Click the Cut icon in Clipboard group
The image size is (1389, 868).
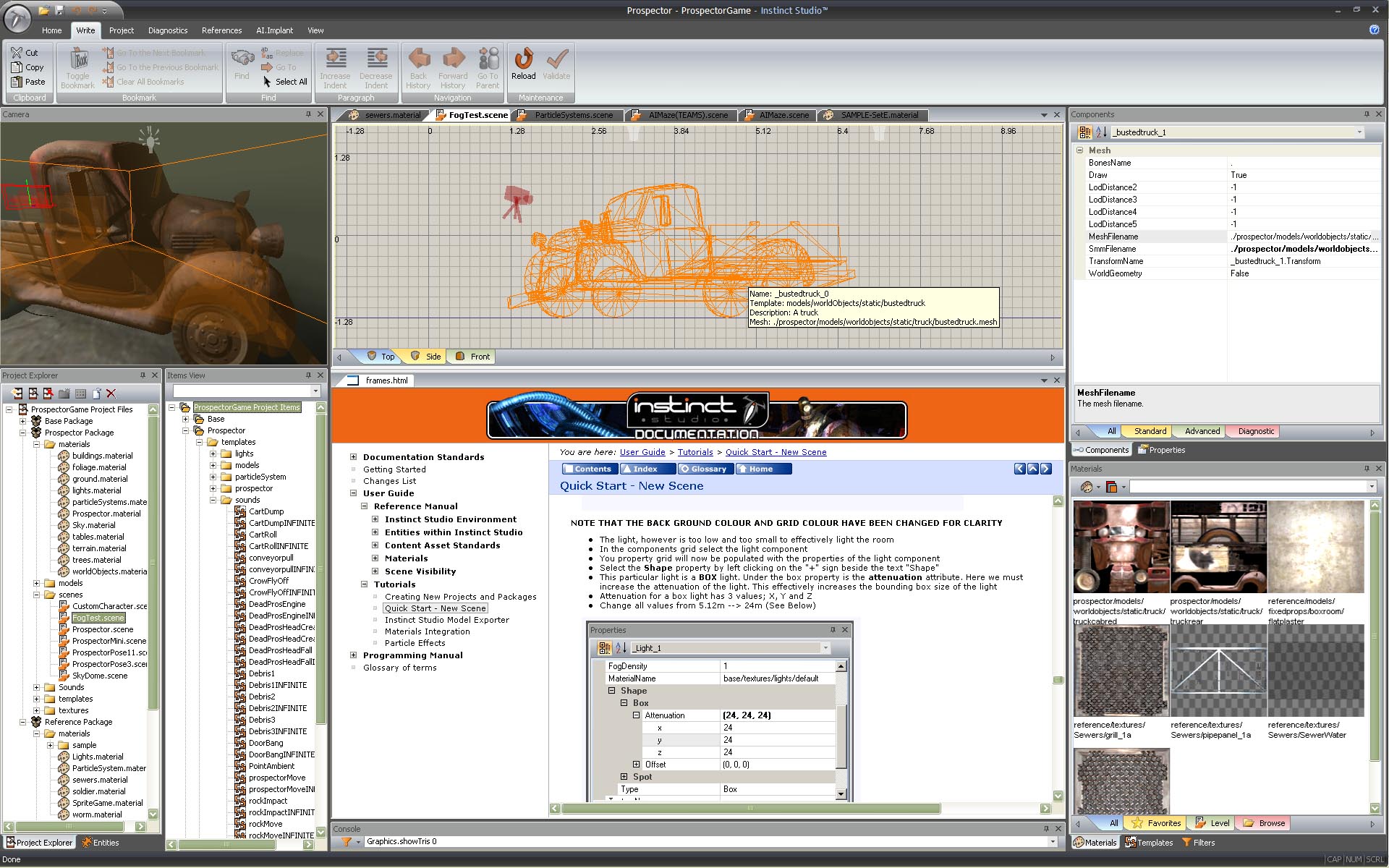pos(17,53)
